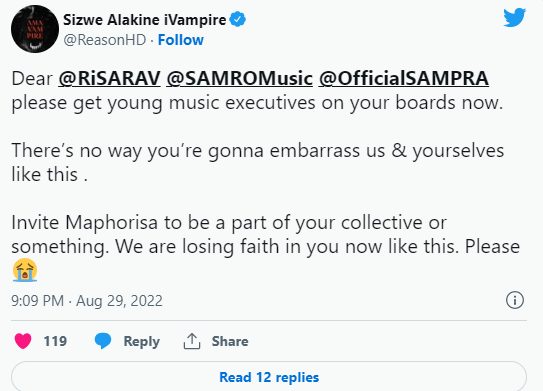Expand the Read 12 replies button

point(269,376)
